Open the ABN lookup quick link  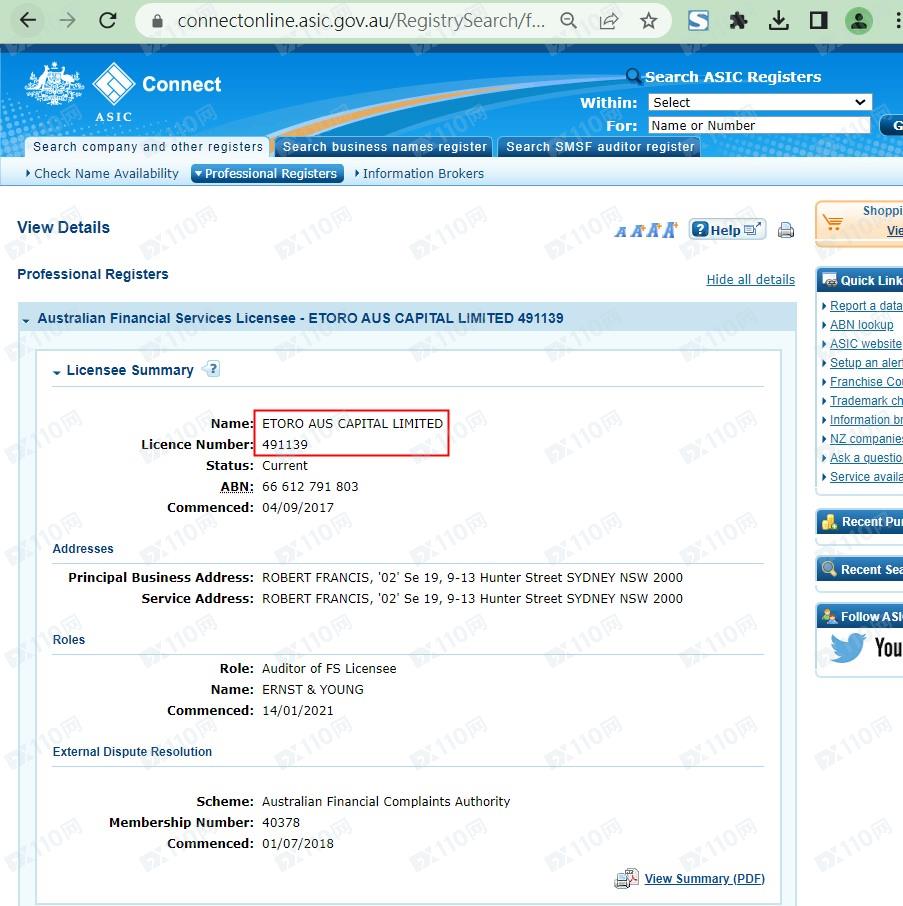[x=861, y=325]
